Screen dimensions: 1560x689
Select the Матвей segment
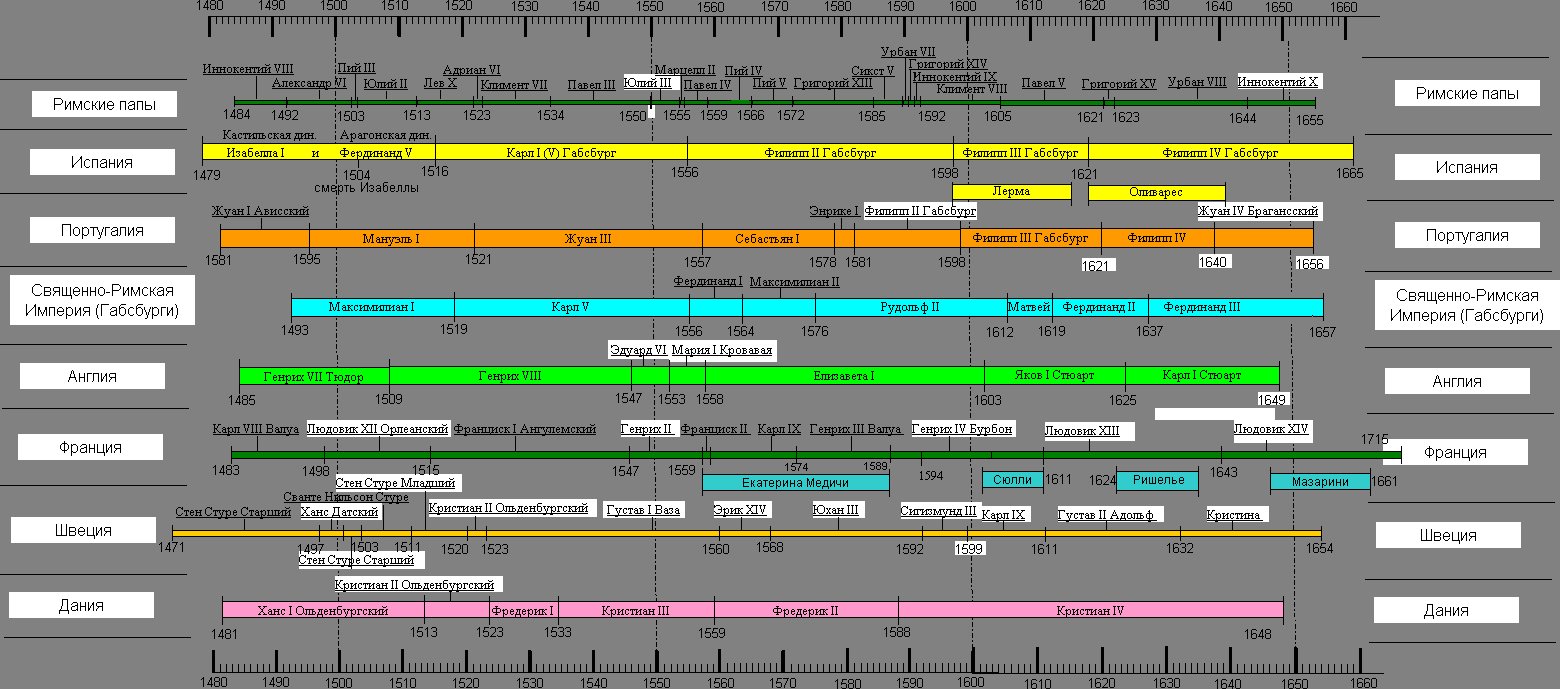(x=1029, y=307)
